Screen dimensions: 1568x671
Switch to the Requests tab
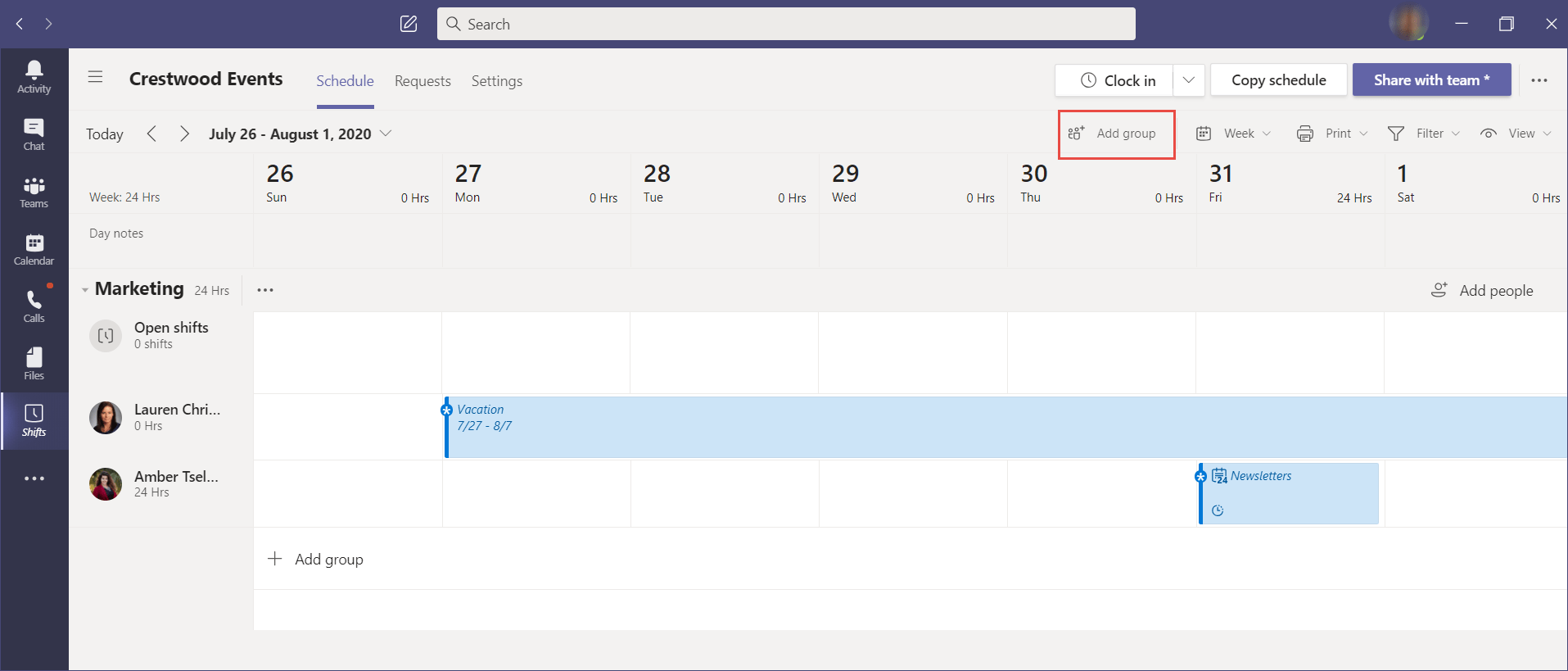click(423, 81)
